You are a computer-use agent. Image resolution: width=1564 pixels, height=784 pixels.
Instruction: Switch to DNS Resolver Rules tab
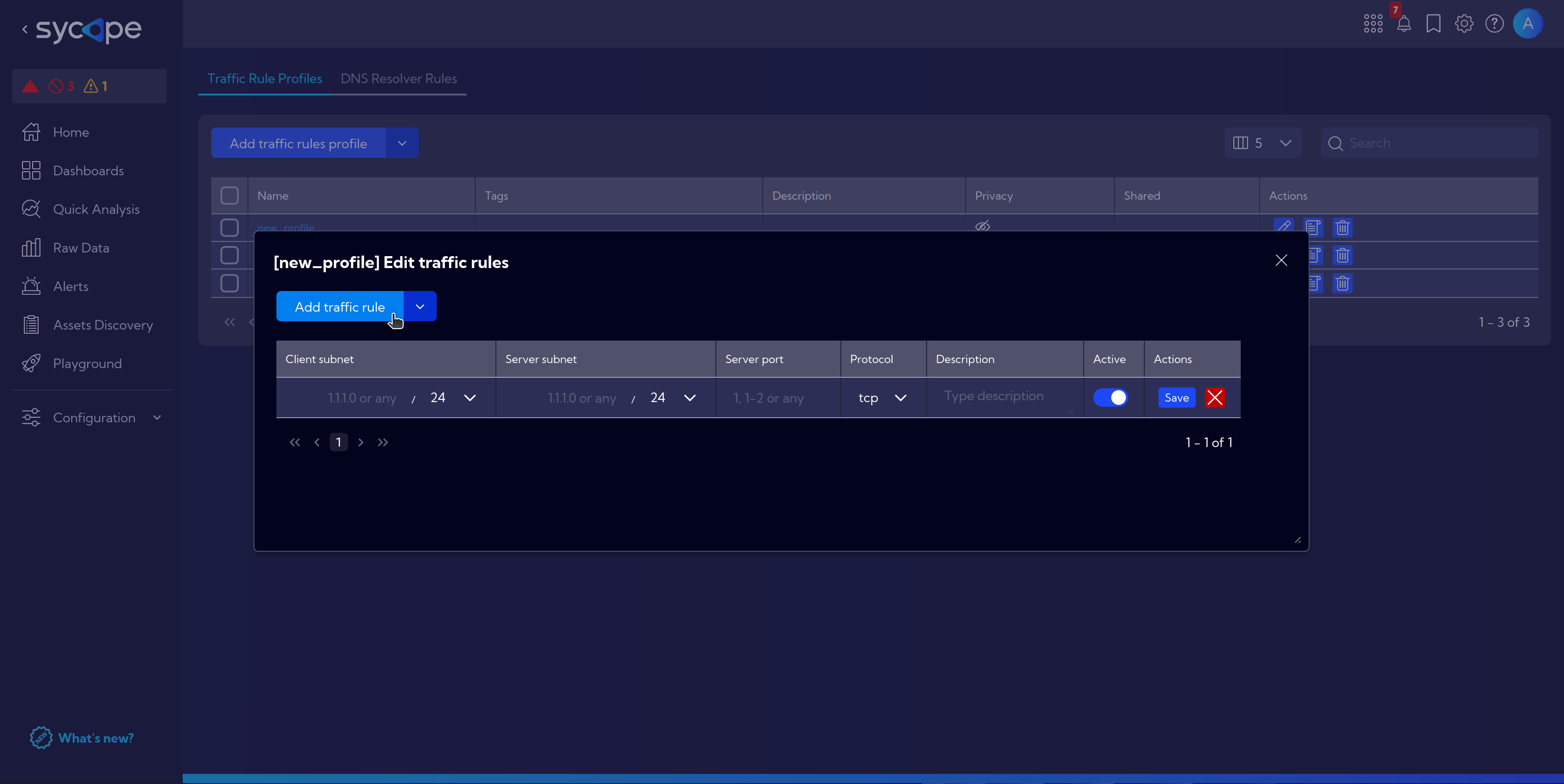click(398, 78)
